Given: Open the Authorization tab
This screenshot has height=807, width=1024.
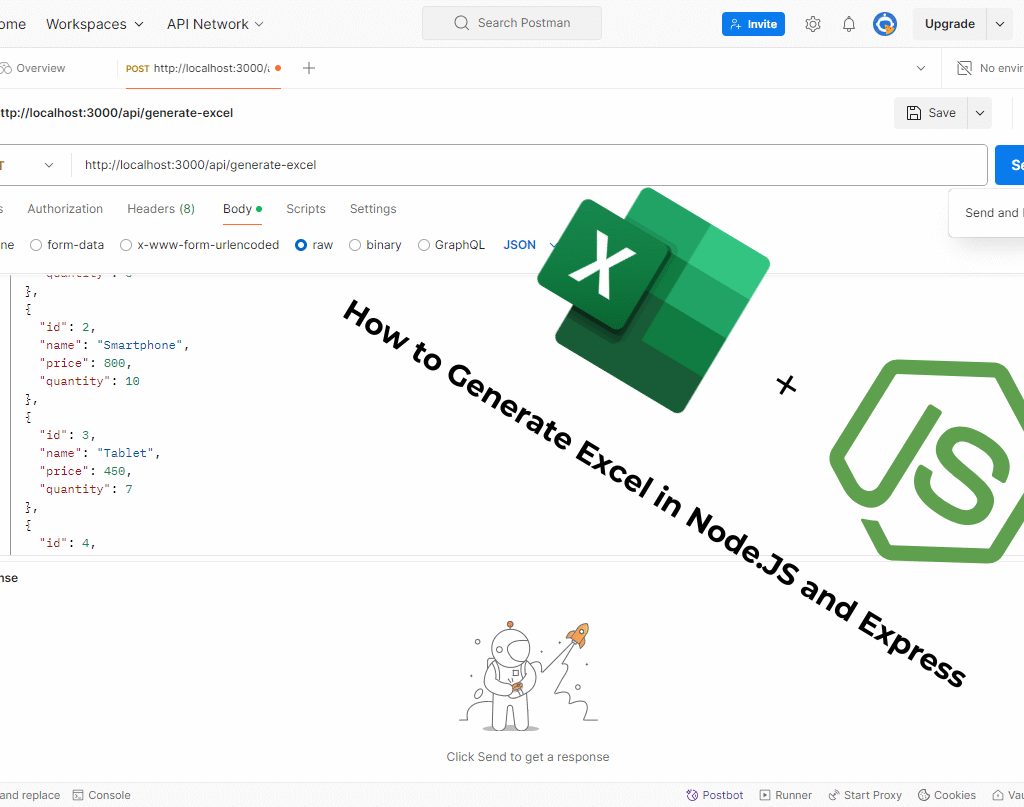Looking at the screenshot, I should point(65,209).
